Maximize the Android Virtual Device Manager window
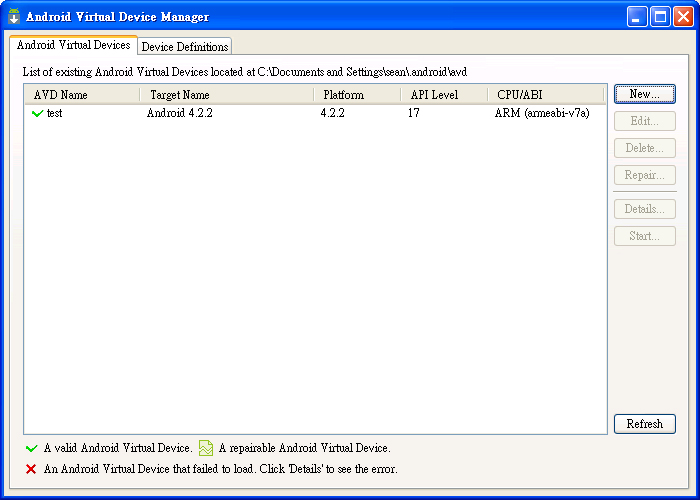The height and width of the screenshot is (500, 700). 660,17
